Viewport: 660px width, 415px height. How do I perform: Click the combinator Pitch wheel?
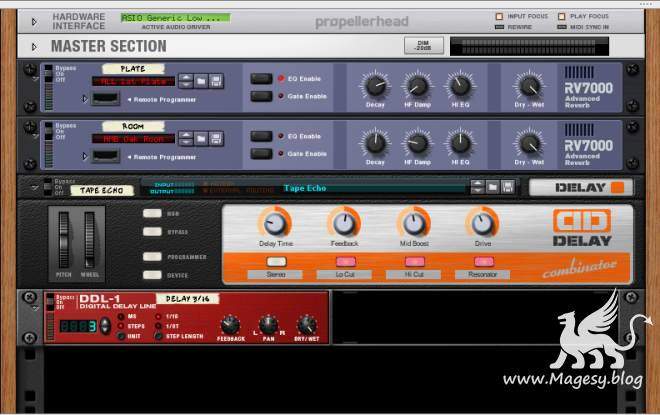[64, 239]
